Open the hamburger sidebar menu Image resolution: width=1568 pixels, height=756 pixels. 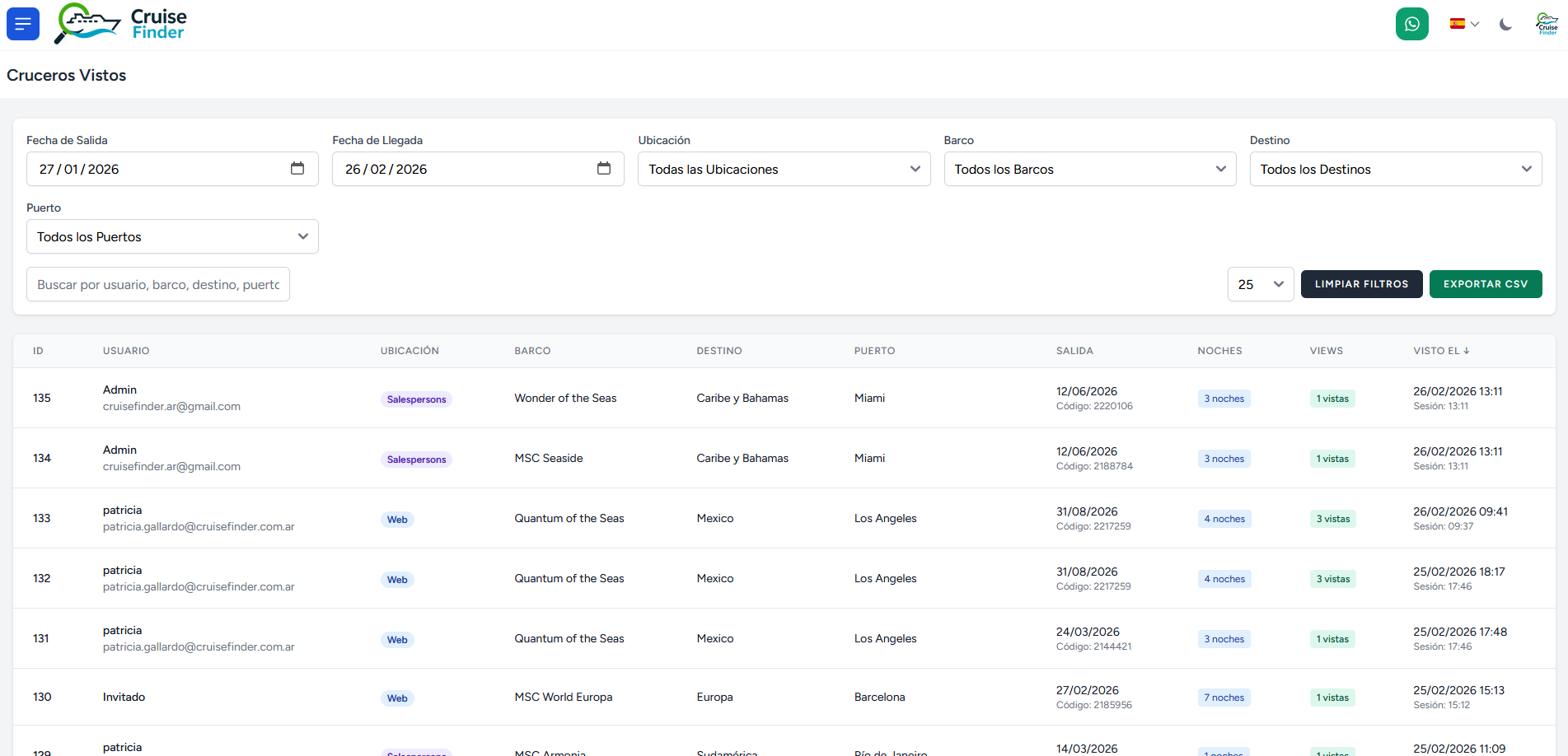(x=23, y=24)
